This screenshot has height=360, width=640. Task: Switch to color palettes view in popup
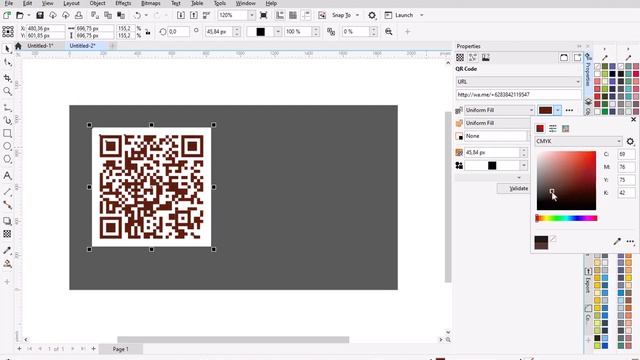tap(565, 129)
